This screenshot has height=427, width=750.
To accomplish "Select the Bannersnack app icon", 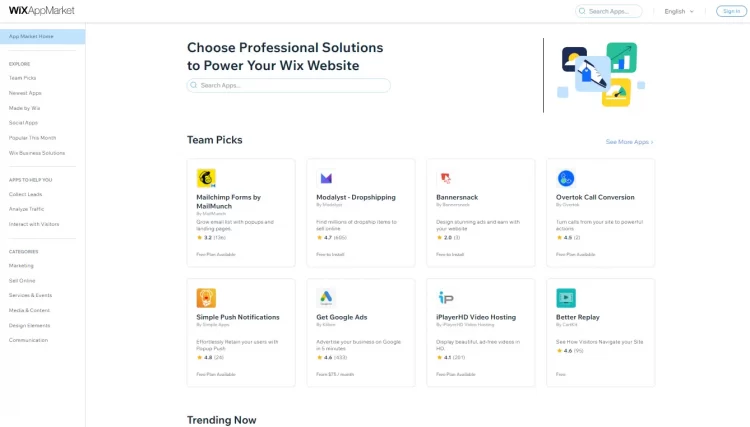I will [446, 178].
